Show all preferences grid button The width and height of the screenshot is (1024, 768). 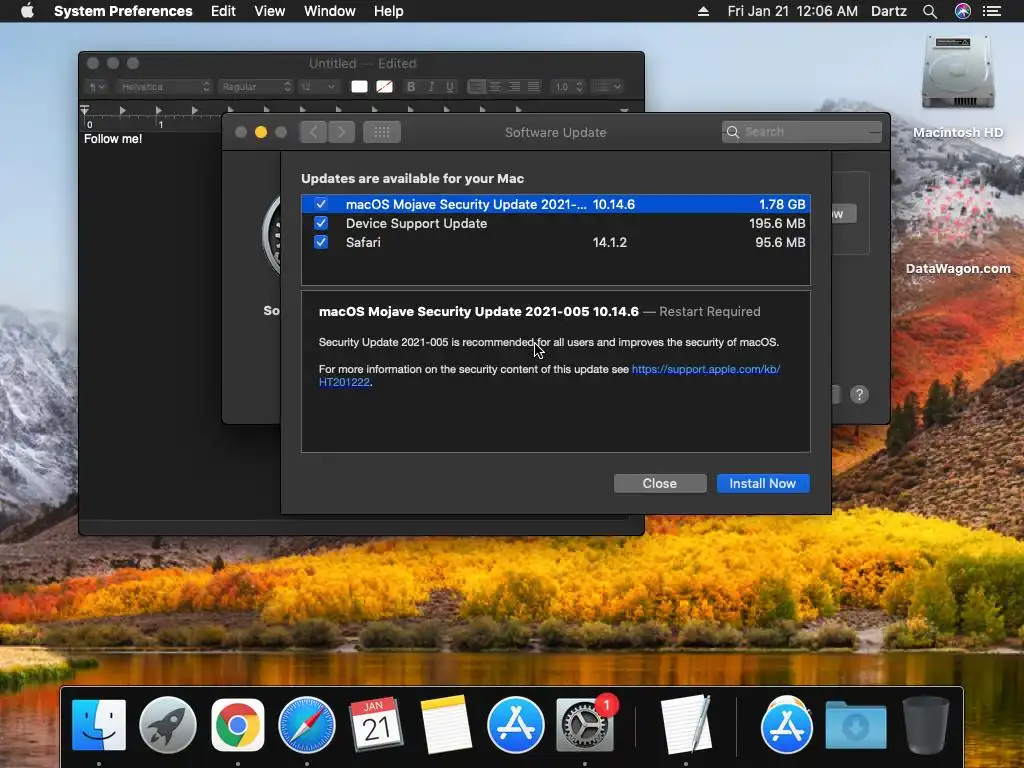tap(382, 132)
